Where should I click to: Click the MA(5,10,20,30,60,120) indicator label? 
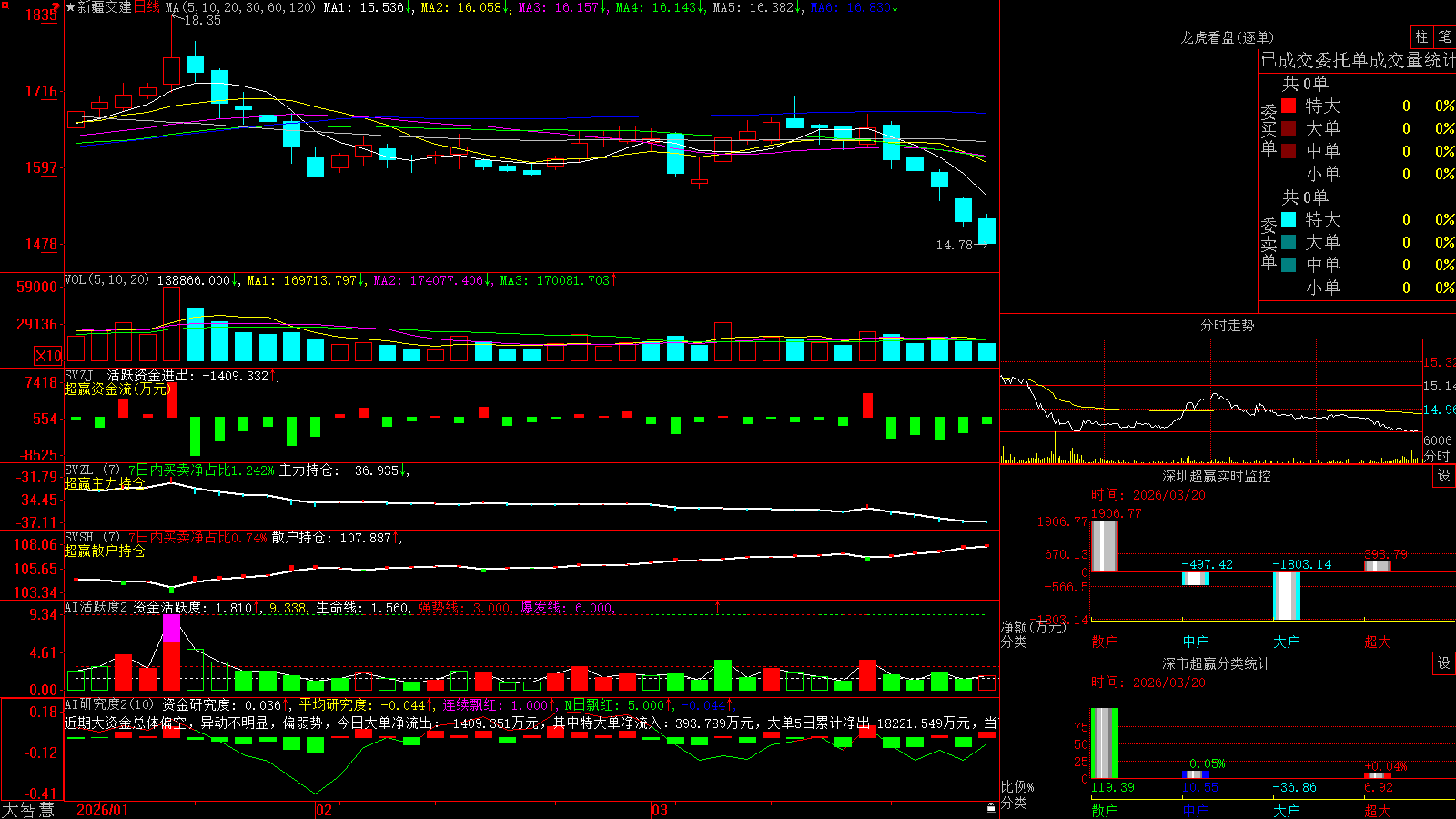click(x=240, y=7)
